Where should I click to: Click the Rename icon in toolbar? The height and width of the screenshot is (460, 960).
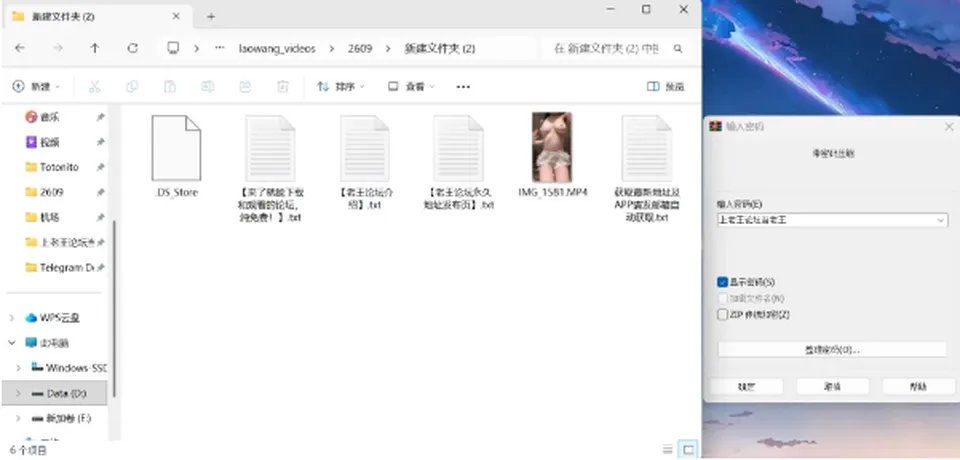click(208, 86)
